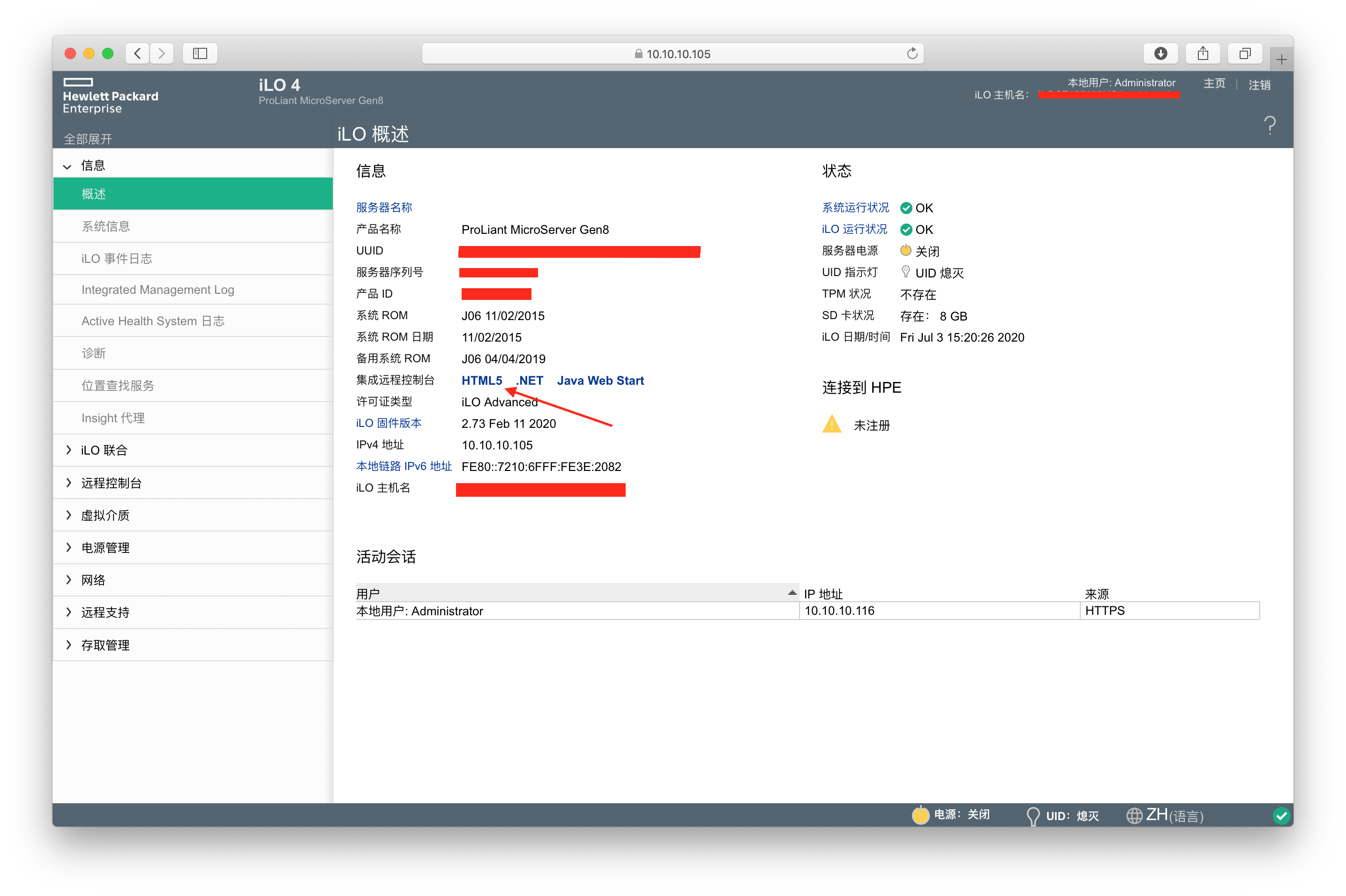Sort sessions by 用户 column header
Viewport: 1346px width, 896px height.
577,594
